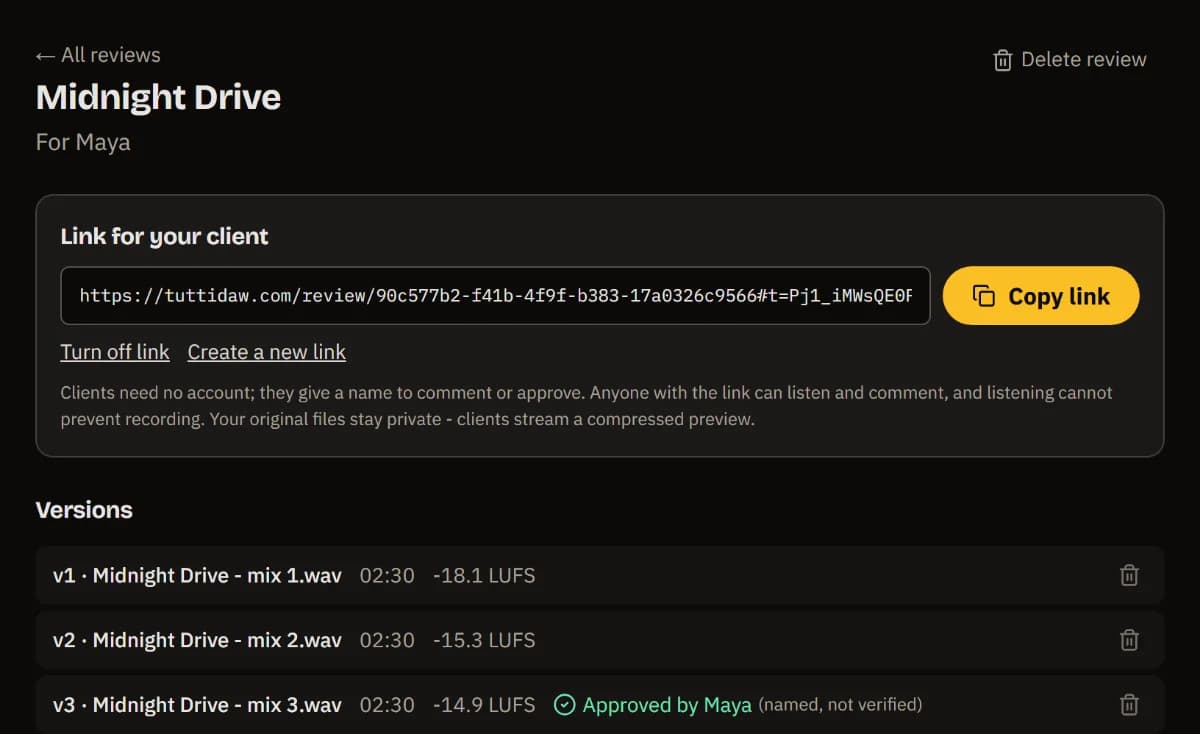Click the -15.3 LUFS value
The width and height of the screenshot is (1200, 734).
[x=484, y=640]
